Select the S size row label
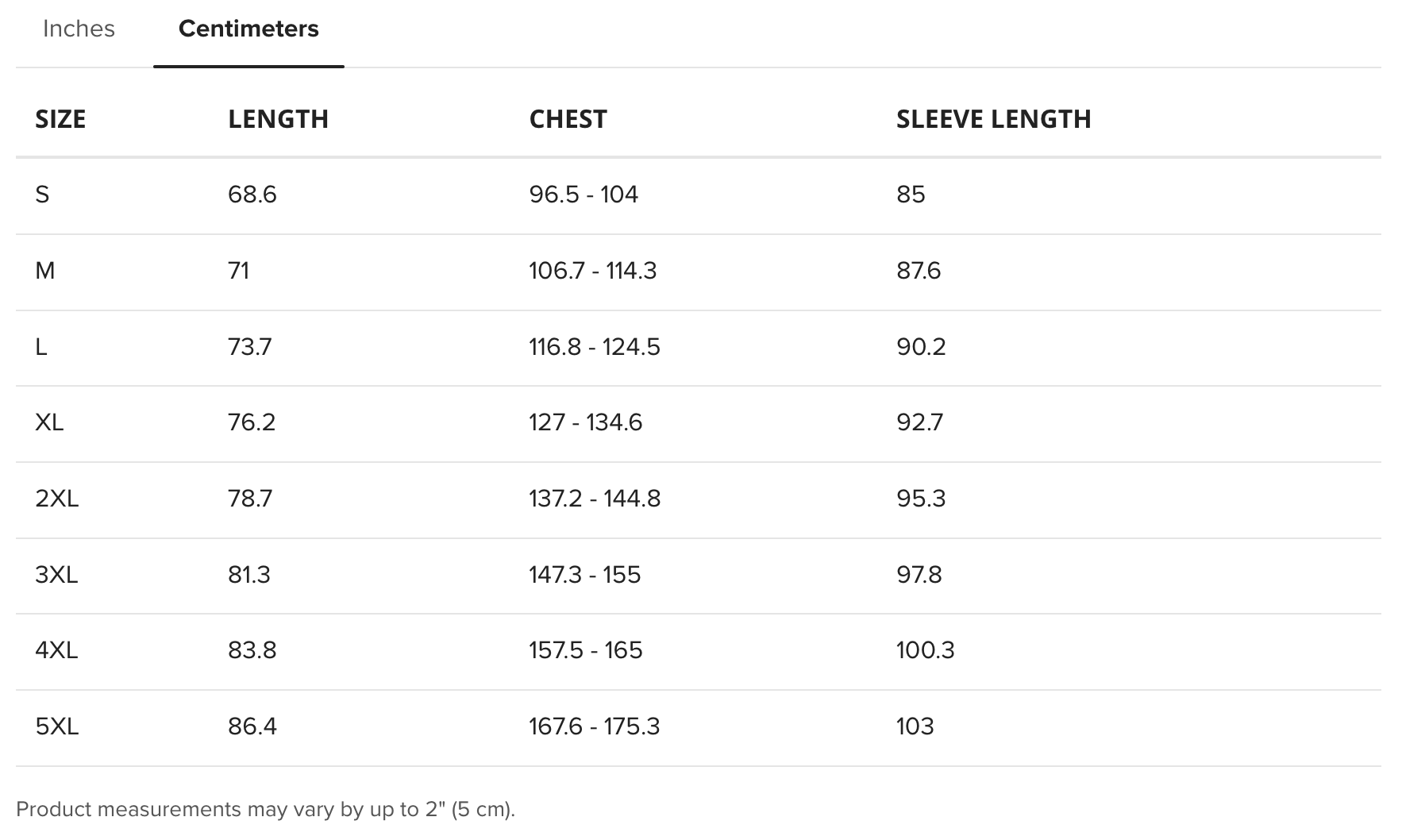This screenshot has height=840, width=1402. pos(42,195)
